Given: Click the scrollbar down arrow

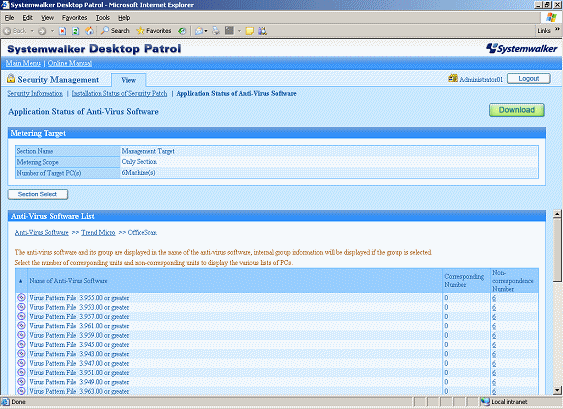Looking at the screenshot, I should click(x=557, y=390).
